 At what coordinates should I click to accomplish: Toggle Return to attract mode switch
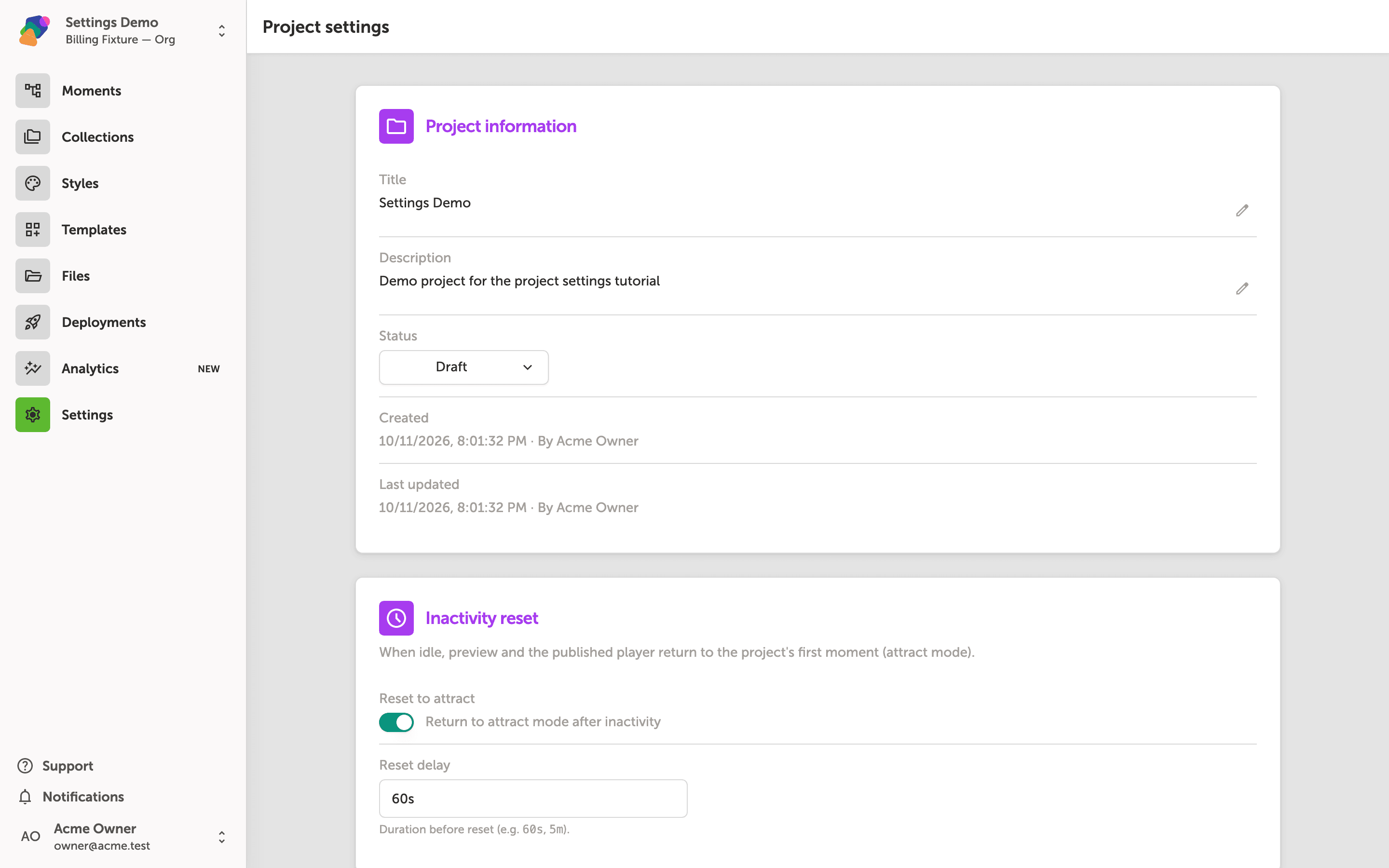[x=396, y=722]
